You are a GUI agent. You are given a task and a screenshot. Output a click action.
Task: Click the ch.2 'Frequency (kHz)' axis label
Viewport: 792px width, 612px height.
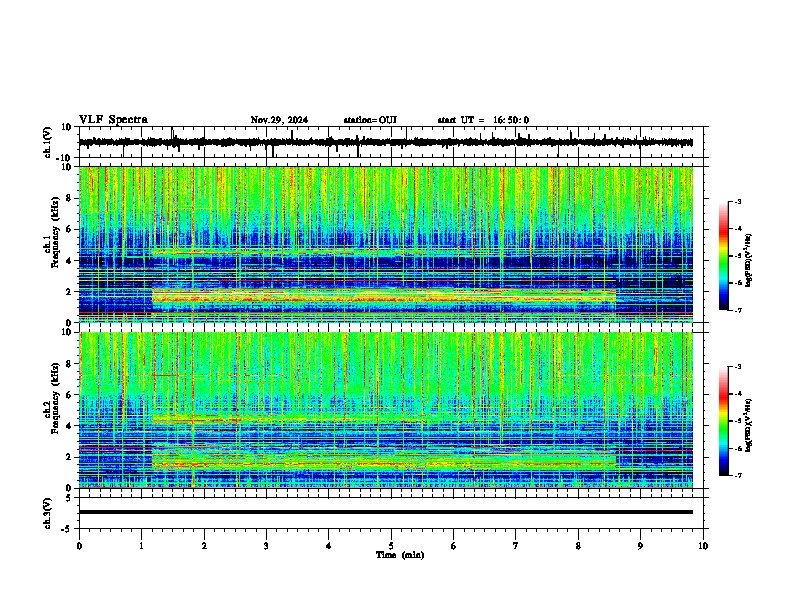(55, 398)
